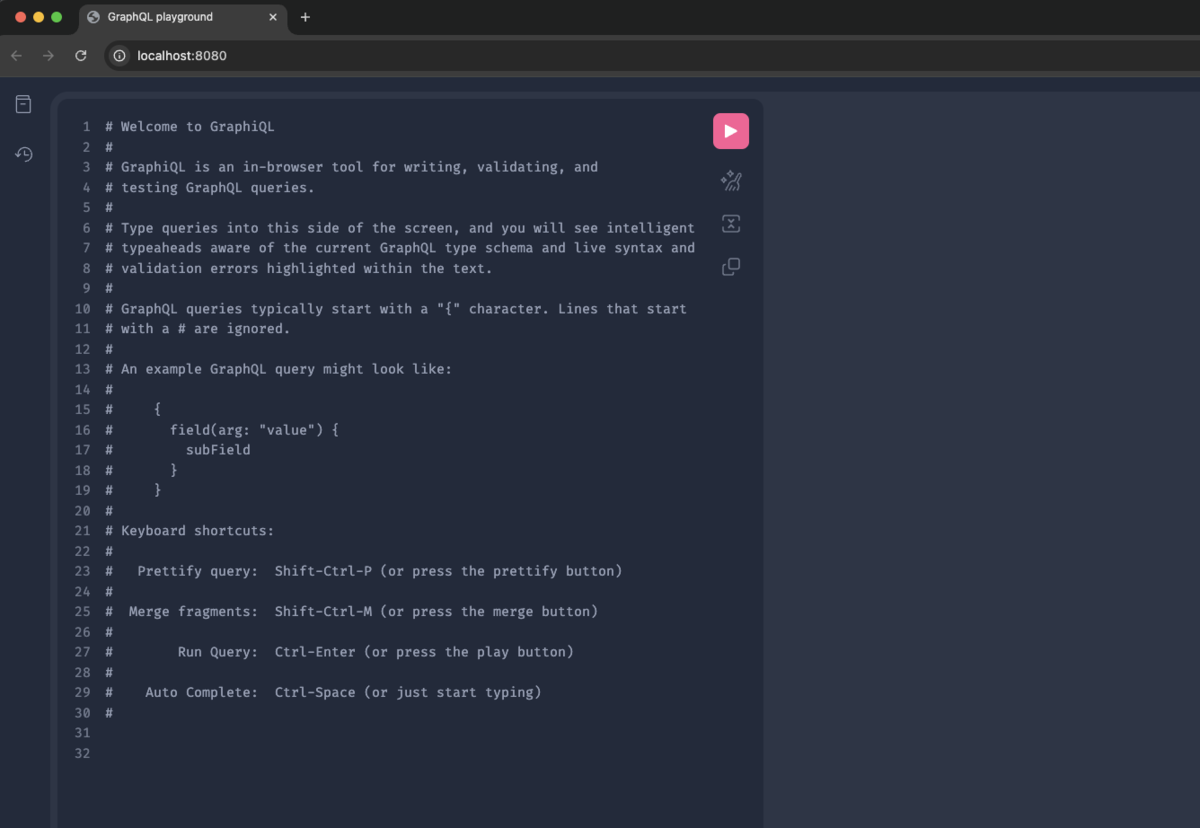Click the 'Auto Complete: Ctrl-Space' line
This screenshot has width=1200, height=828.
point(323,692)
